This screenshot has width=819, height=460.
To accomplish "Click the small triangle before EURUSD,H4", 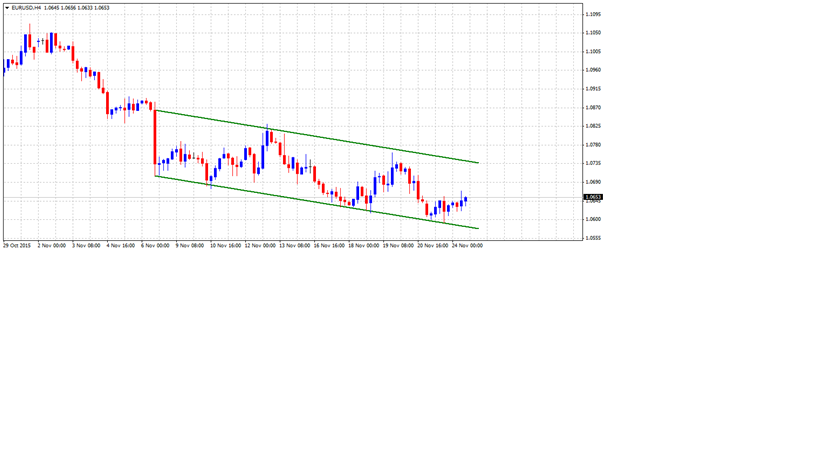I will coord(7,8).
